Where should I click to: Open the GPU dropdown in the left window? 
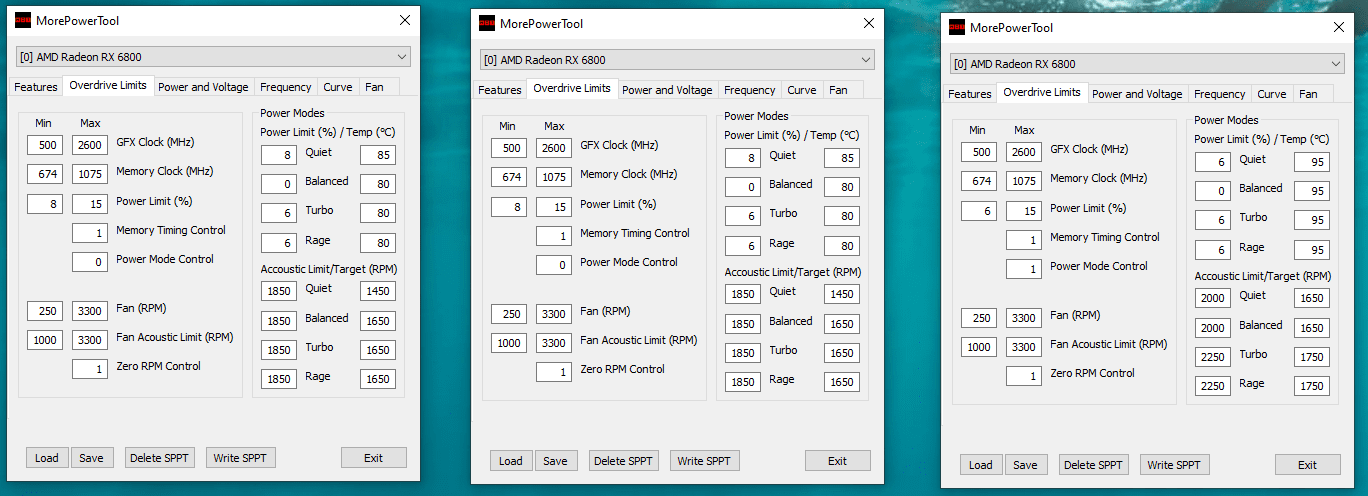pyautogui.click(x=212, y=56)
